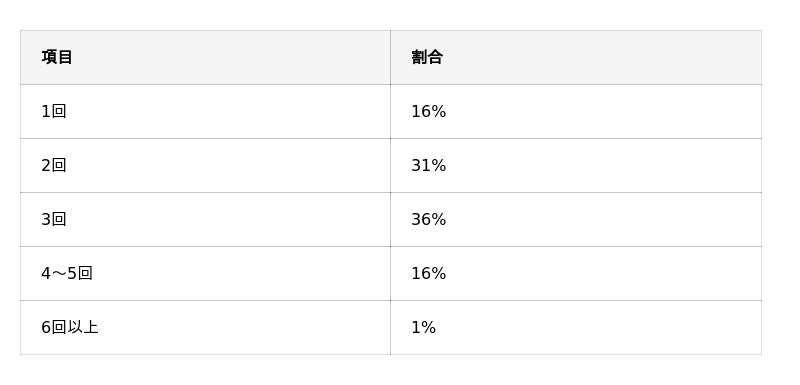Select the 6回以上 row label cell
800x385 pixels.
(205, 327)
